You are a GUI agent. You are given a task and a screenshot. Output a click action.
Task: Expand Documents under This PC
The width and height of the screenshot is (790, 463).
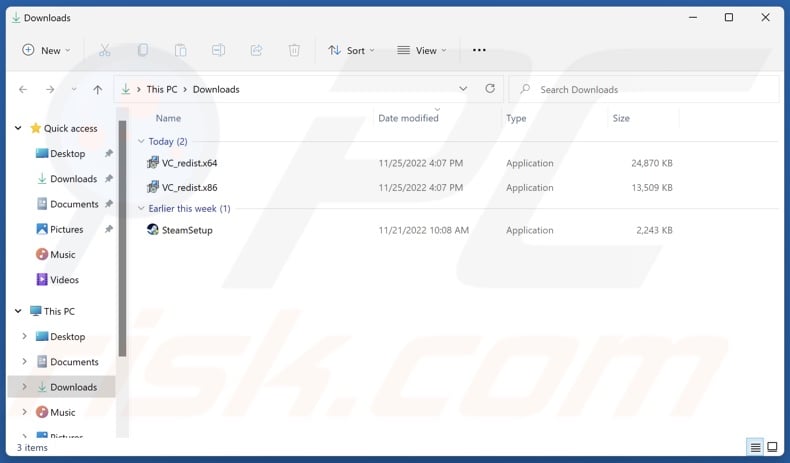click(24, 361)
